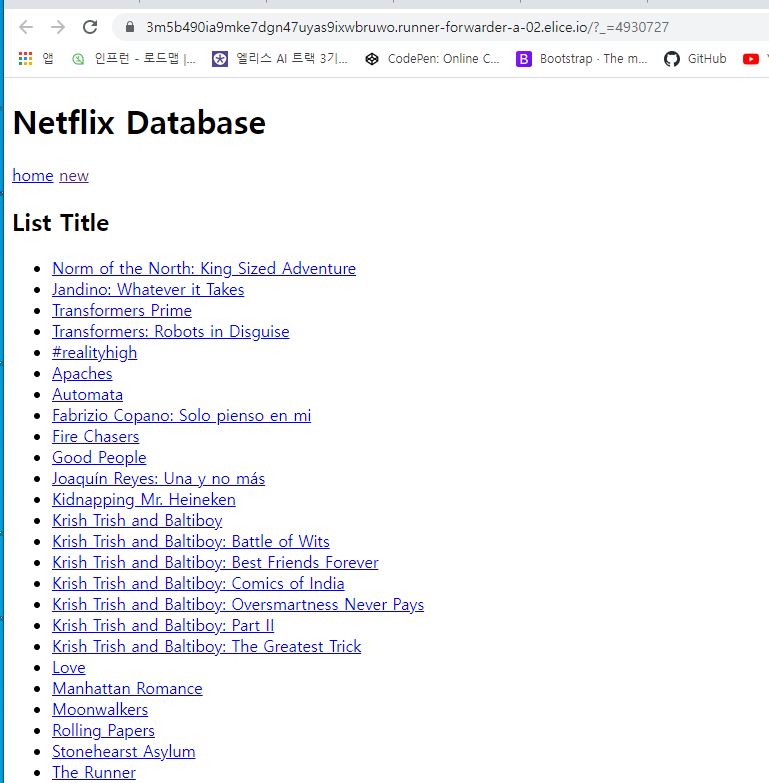The width and height of the screenshot is (769, 783).
Task: Open Krish Trish and Baltiboy: Battle of Wits
Action: [191, 541]
